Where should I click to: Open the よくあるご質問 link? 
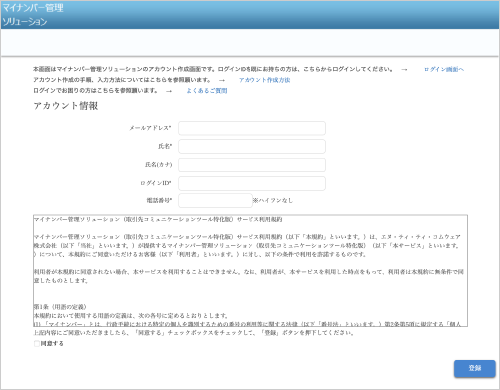click(x=207, y=91)
